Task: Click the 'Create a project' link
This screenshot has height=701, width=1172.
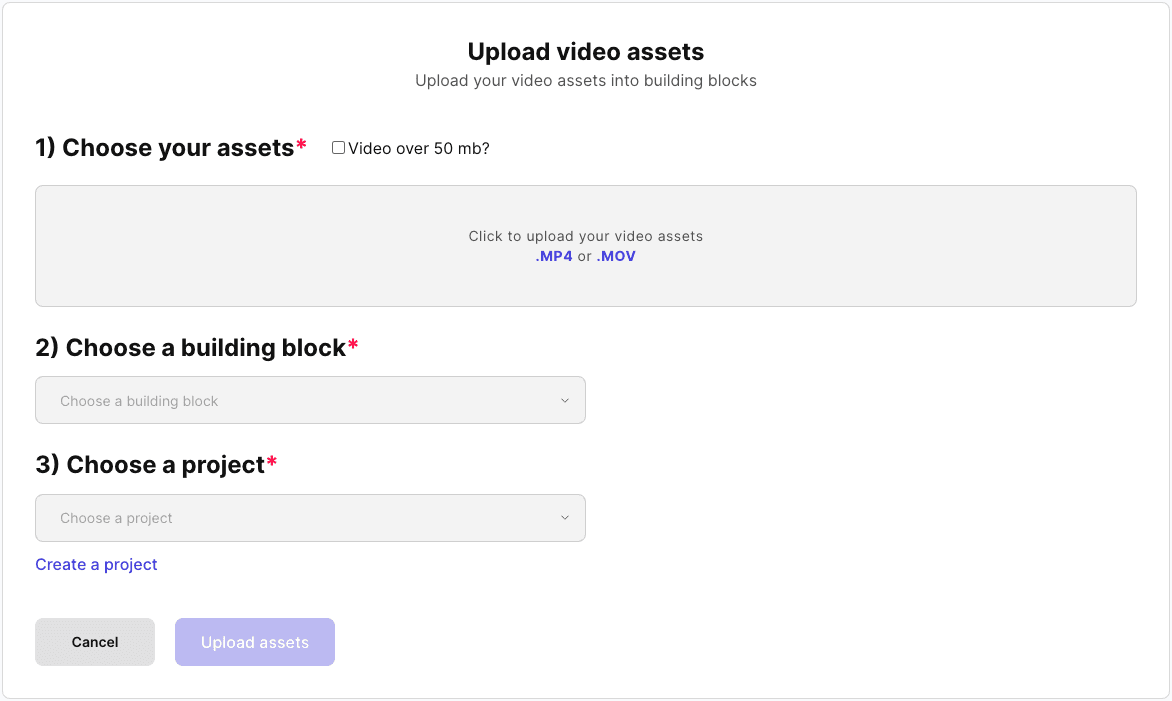Action: [96, 564]
